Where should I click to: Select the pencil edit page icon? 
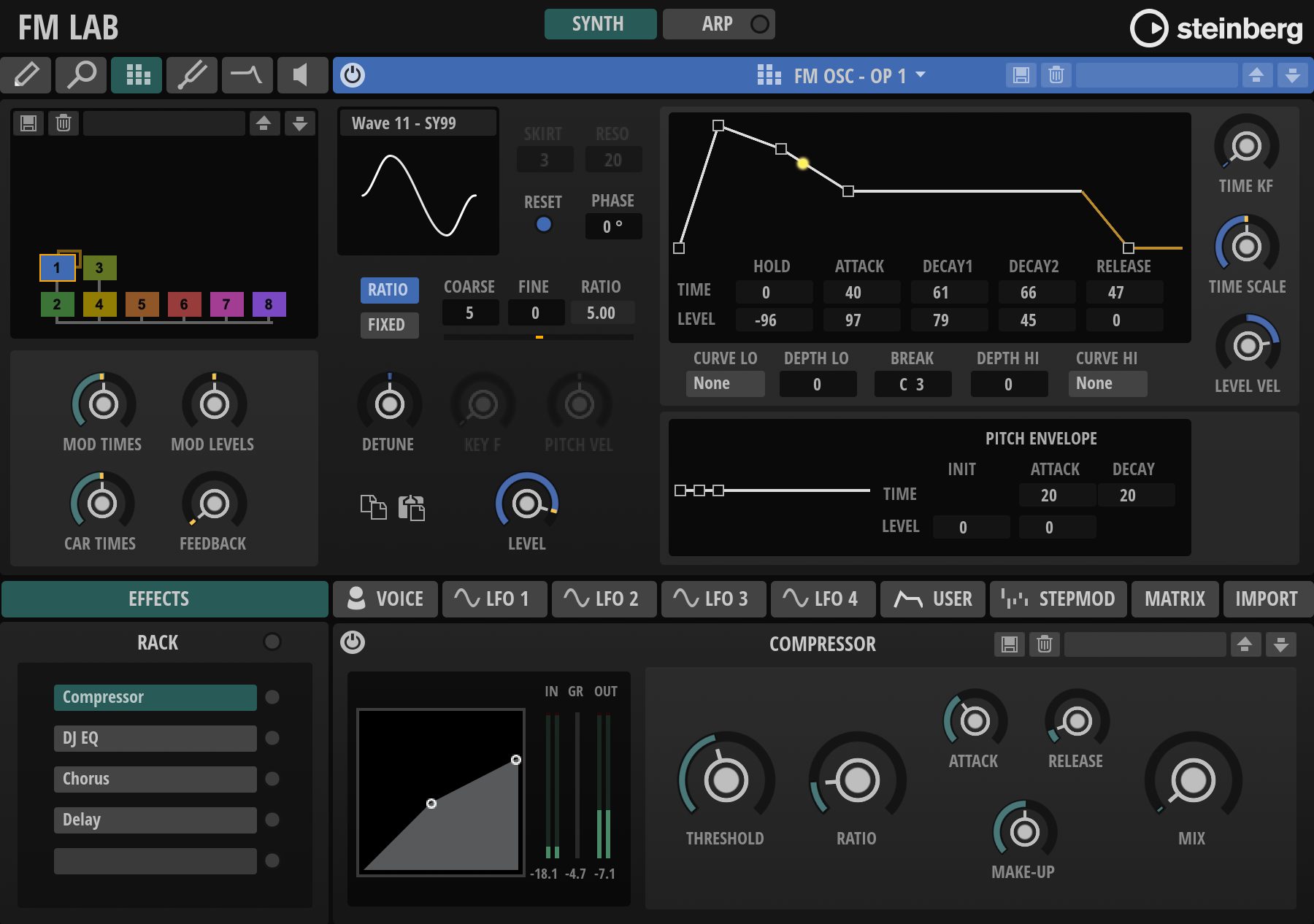point(26,75)
